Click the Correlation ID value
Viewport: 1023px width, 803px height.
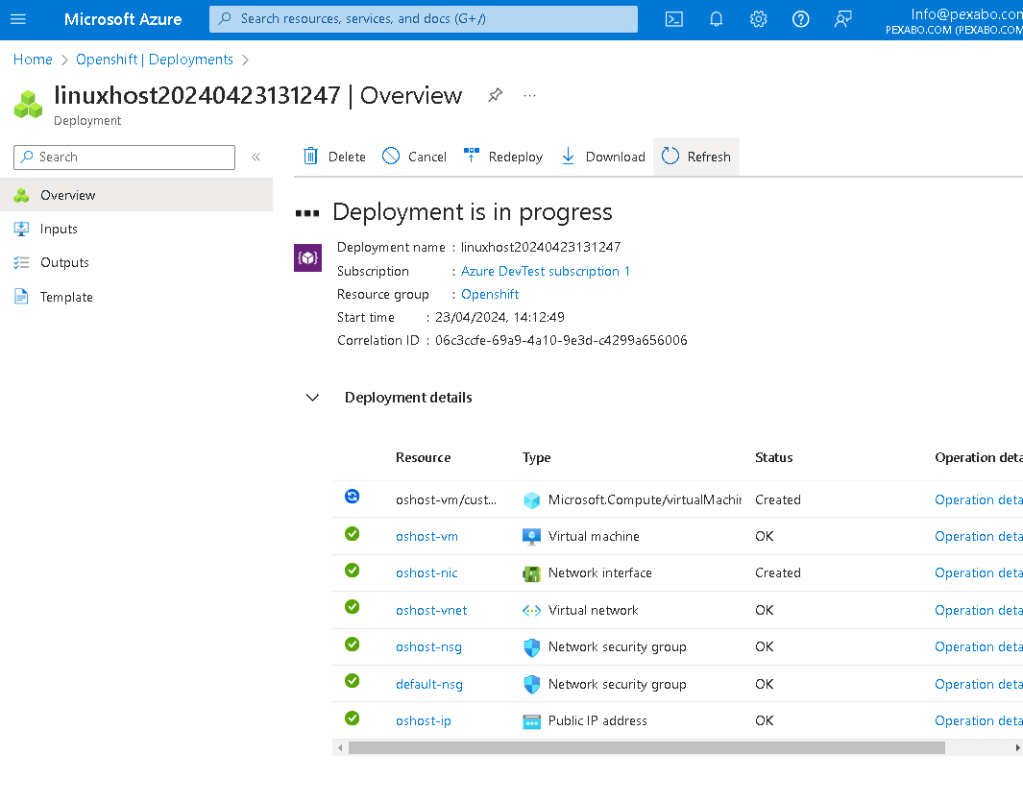point(561,341)
